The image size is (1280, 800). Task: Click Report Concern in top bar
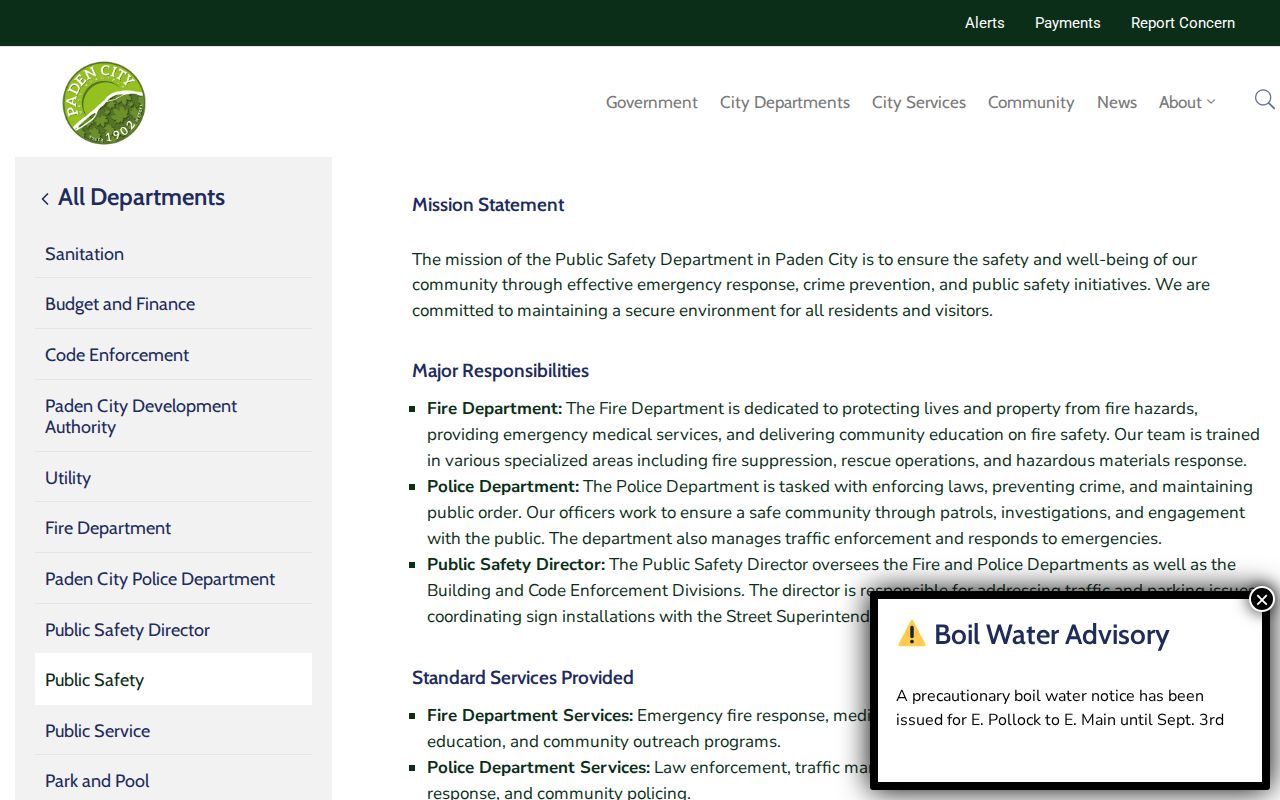pos(1183,23)
